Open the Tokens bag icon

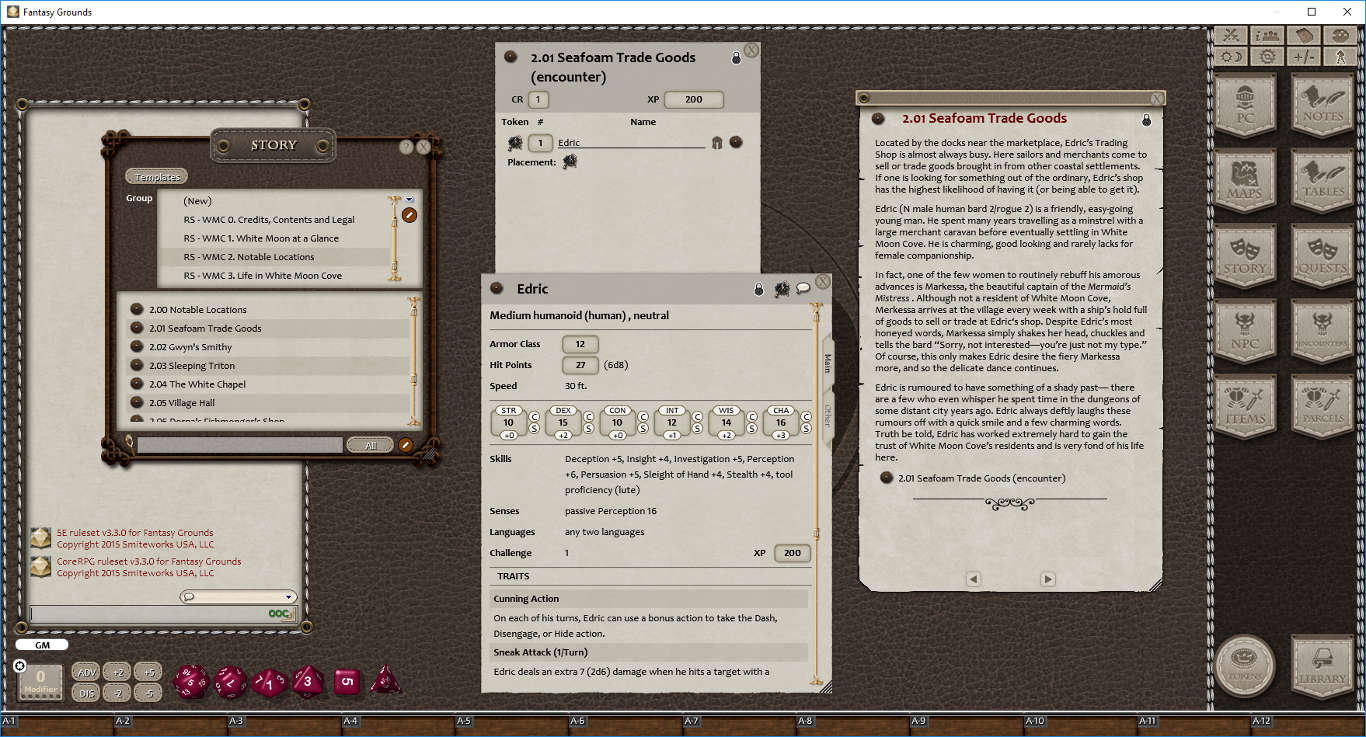[x=1243, y=667]
